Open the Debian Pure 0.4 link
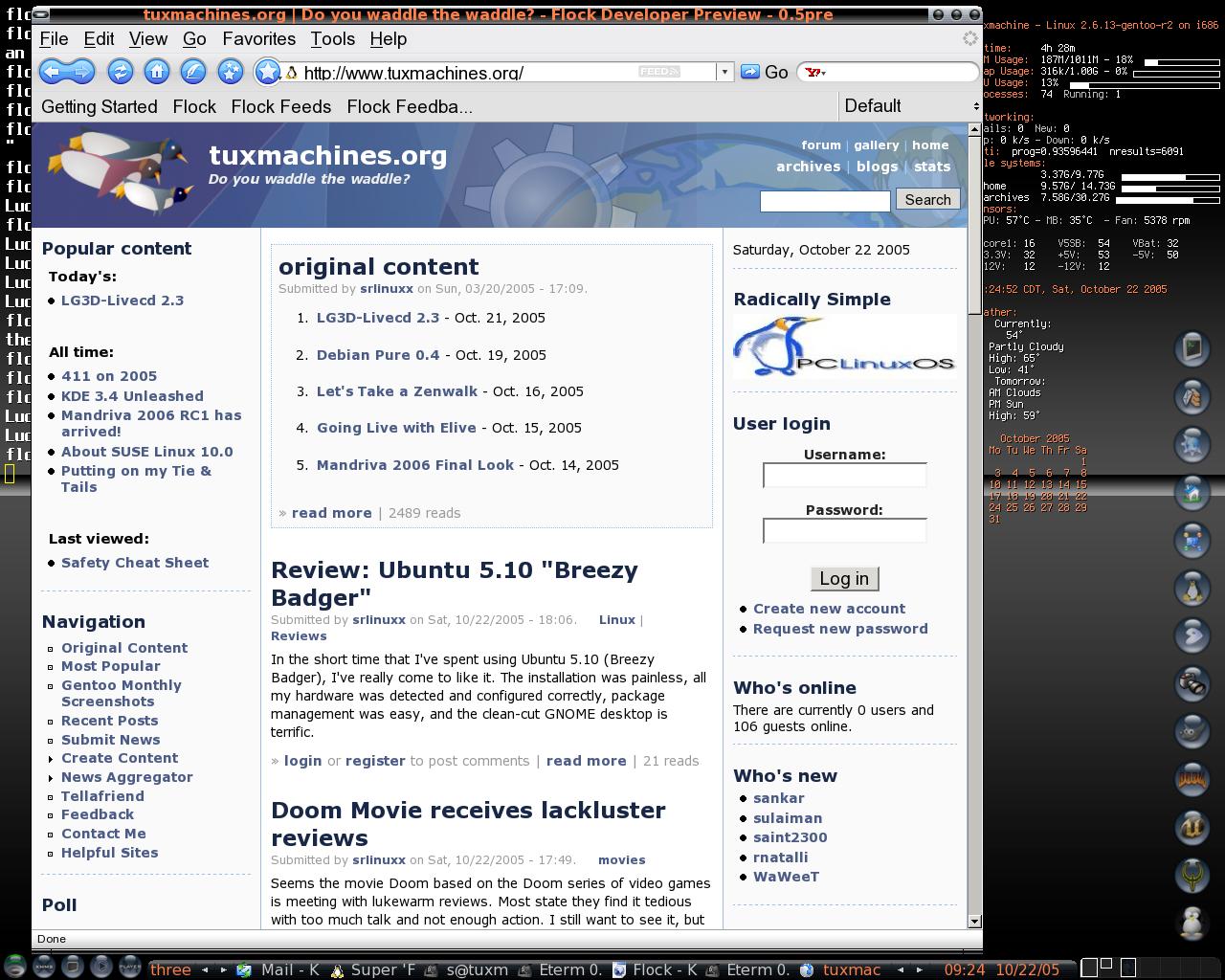Image resolution: width=1225 pixels, height=980 pixels. click(378, 355)
